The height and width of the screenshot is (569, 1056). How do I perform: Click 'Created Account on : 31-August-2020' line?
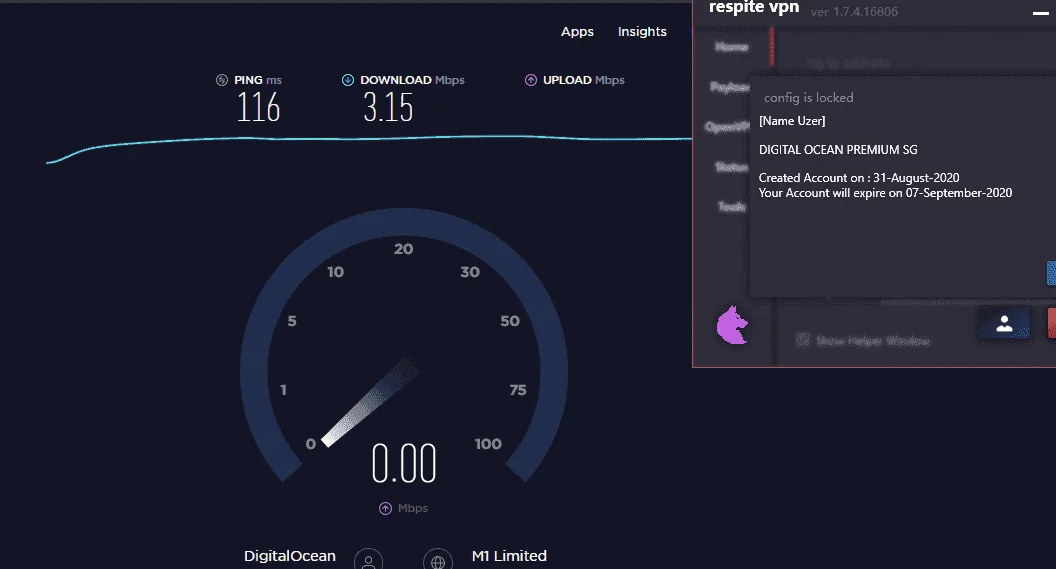tap(859, 178)
